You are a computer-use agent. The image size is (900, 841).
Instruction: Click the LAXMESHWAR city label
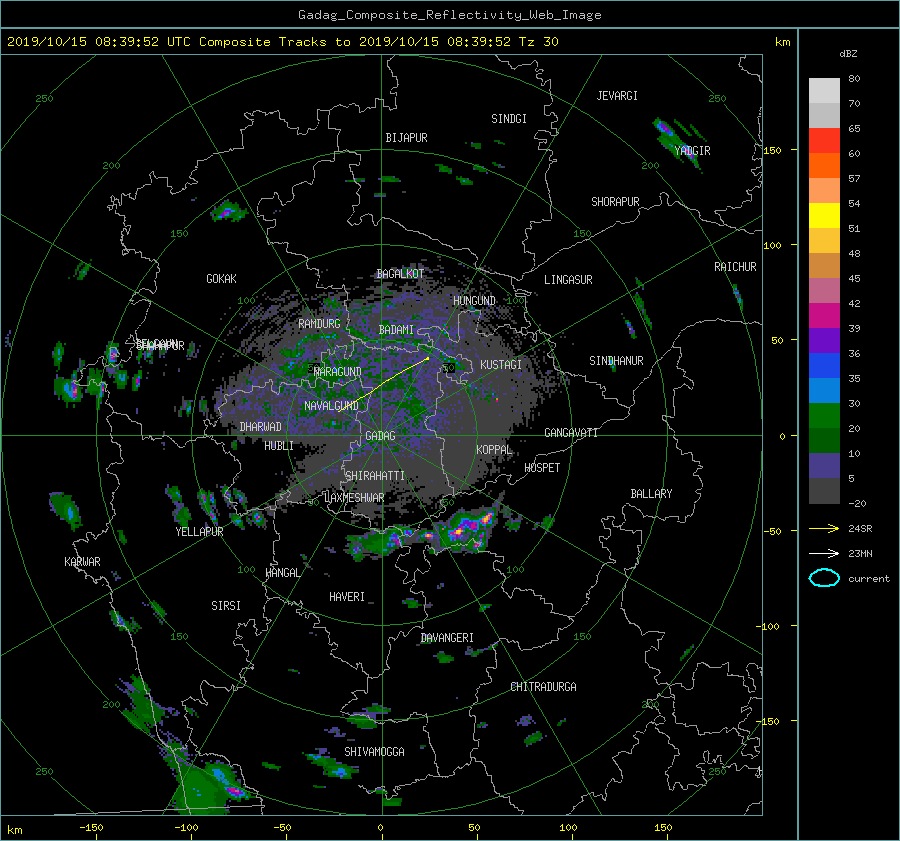click(x=354, y=498)
